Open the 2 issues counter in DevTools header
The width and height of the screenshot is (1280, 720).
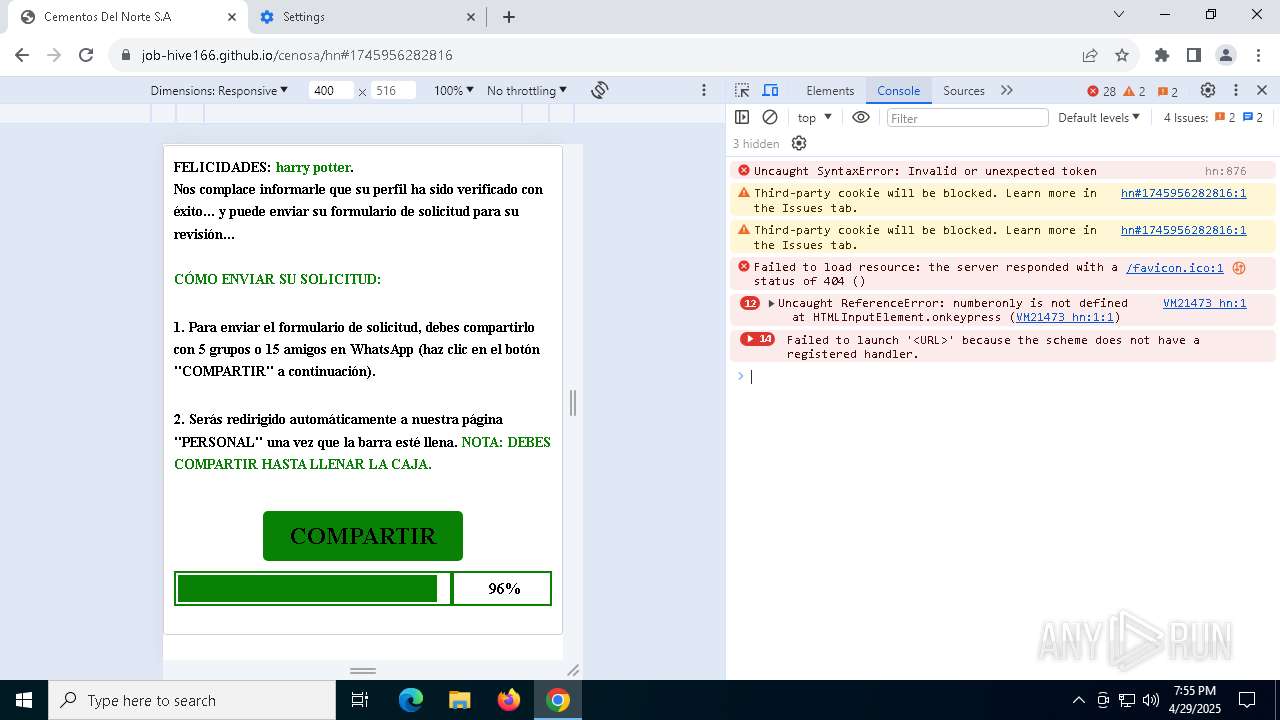(1168, 91)
